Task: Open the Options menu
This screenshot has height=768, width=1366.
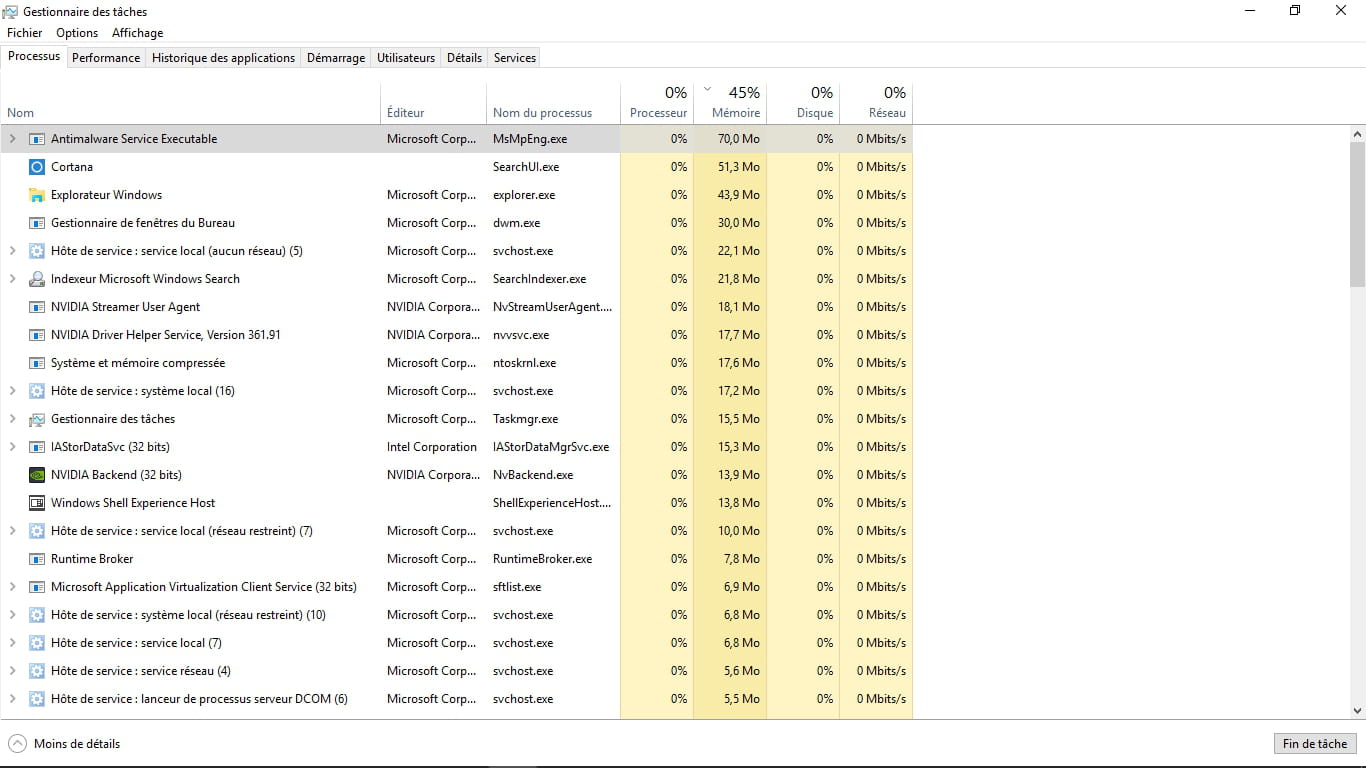Action: 77,33
